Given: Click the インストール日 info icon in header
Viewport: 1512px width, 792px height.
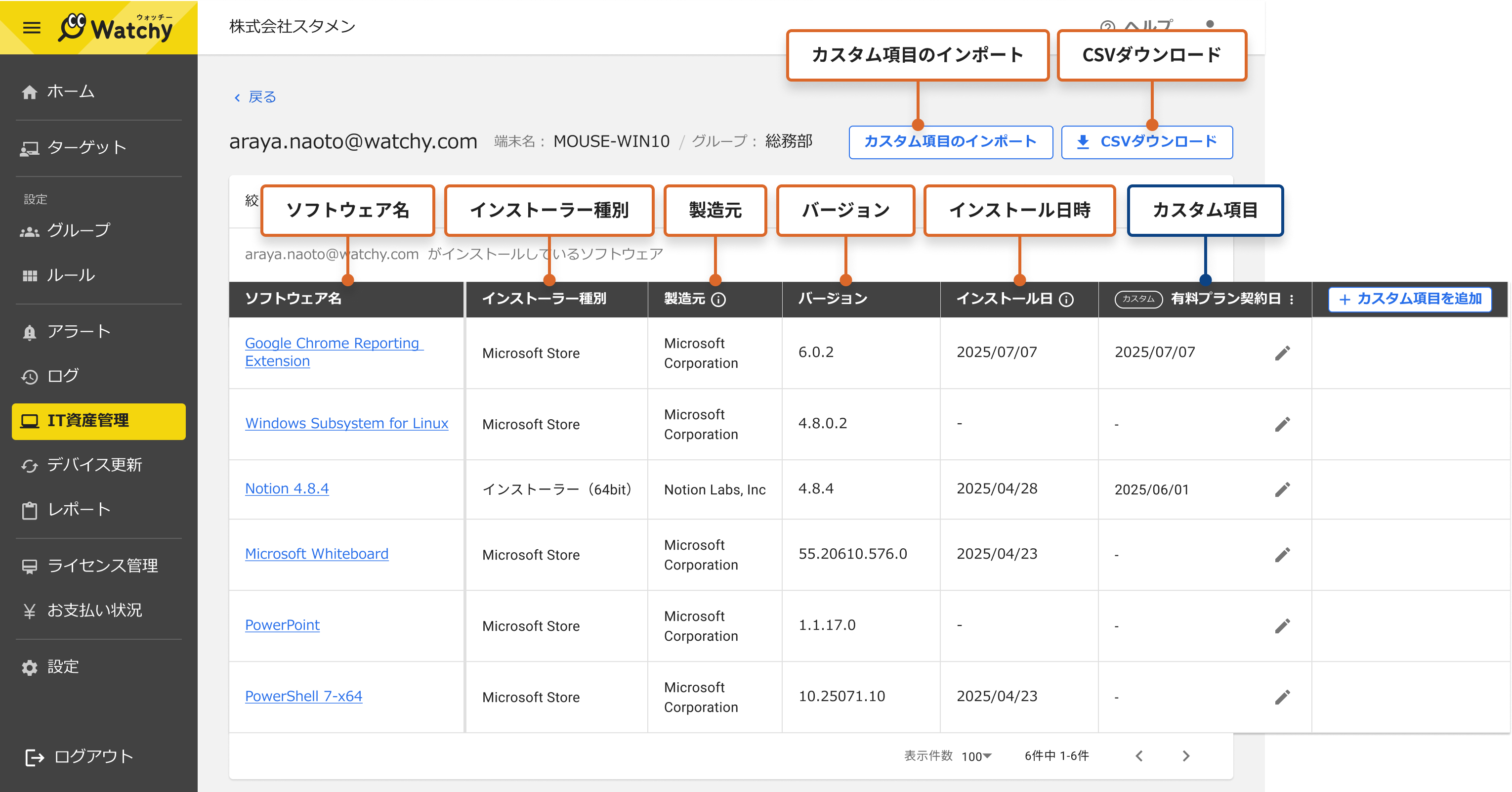Looking at the screenshot, I should coord(1066,300).
